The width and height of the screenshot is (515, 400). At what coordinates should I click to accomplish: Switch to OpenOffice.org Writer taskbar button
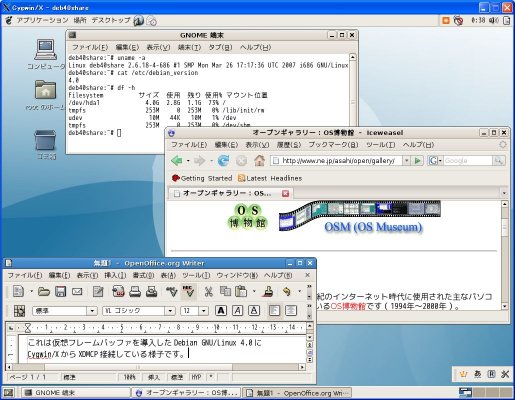click(297, 393)
